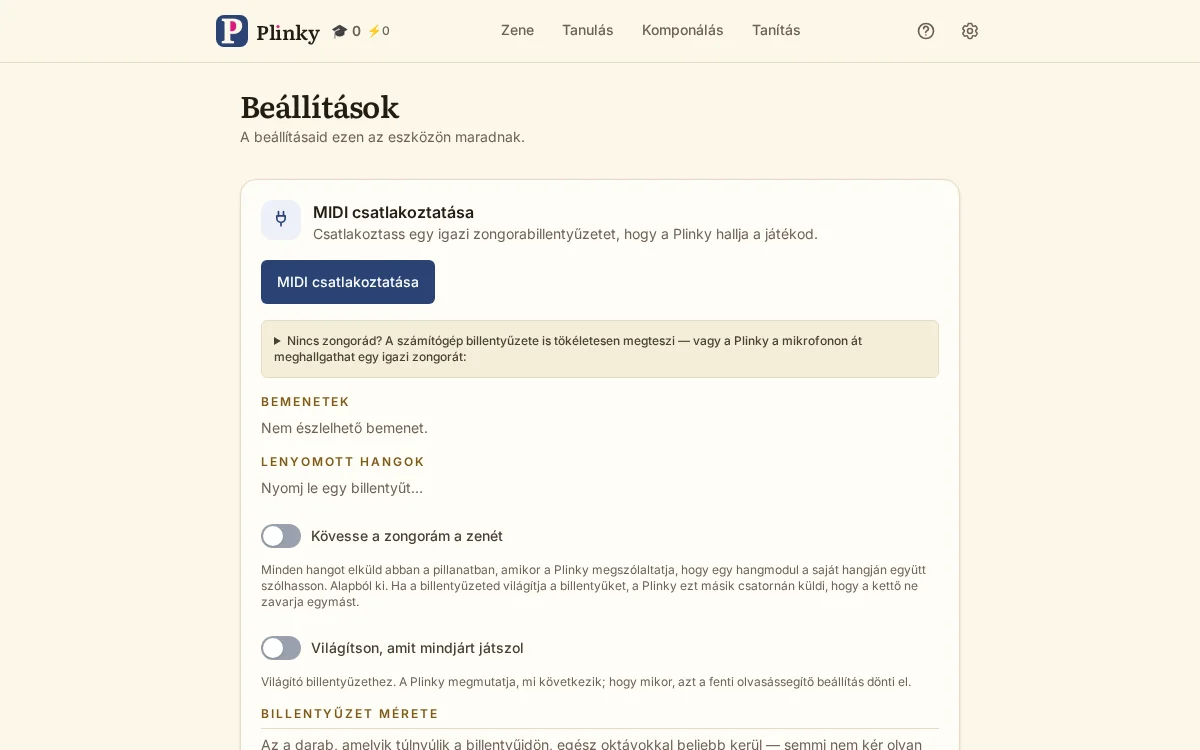
Task: Expand the "Nincs zongorád?" disclosure triangle
Action: tap(278, 341)
